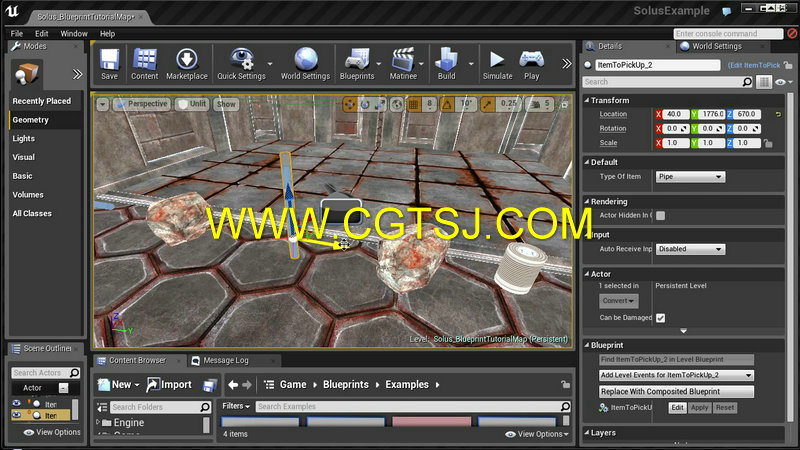Open the Help menu

click(107, 34)
